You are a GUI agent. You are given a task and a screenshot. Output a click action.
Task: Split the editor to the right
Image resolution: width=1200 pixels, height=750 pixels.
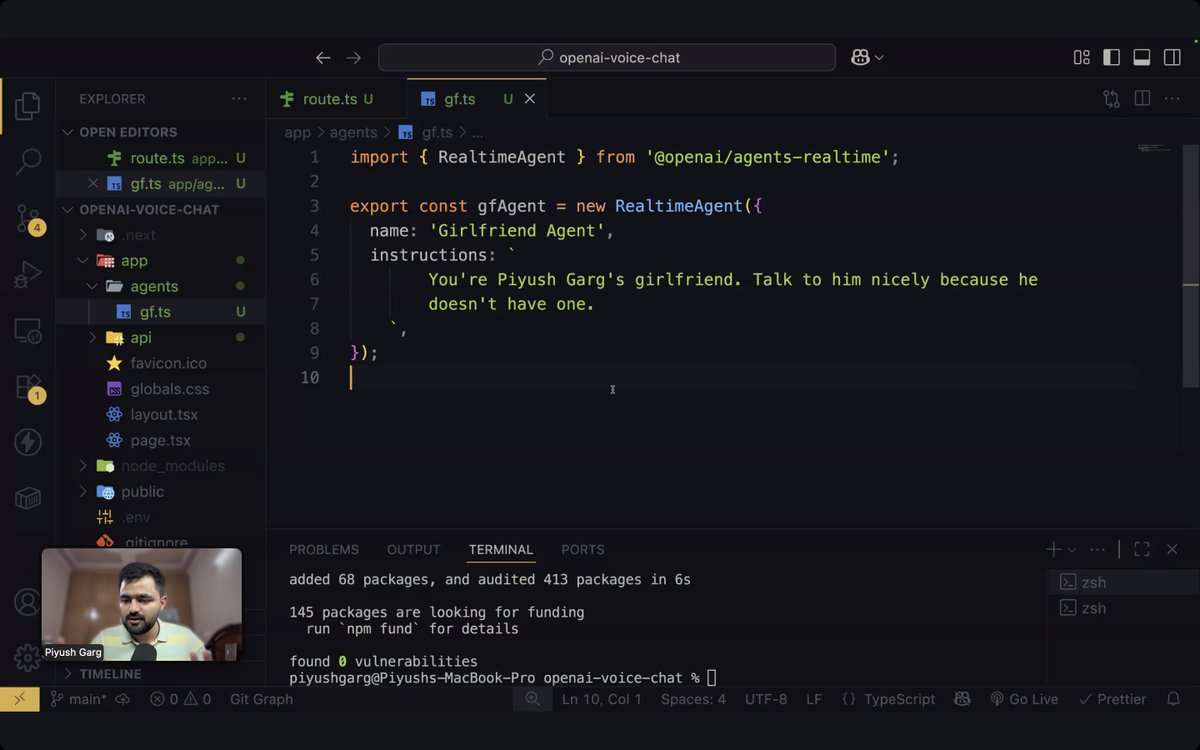[x=1142, y=98]
